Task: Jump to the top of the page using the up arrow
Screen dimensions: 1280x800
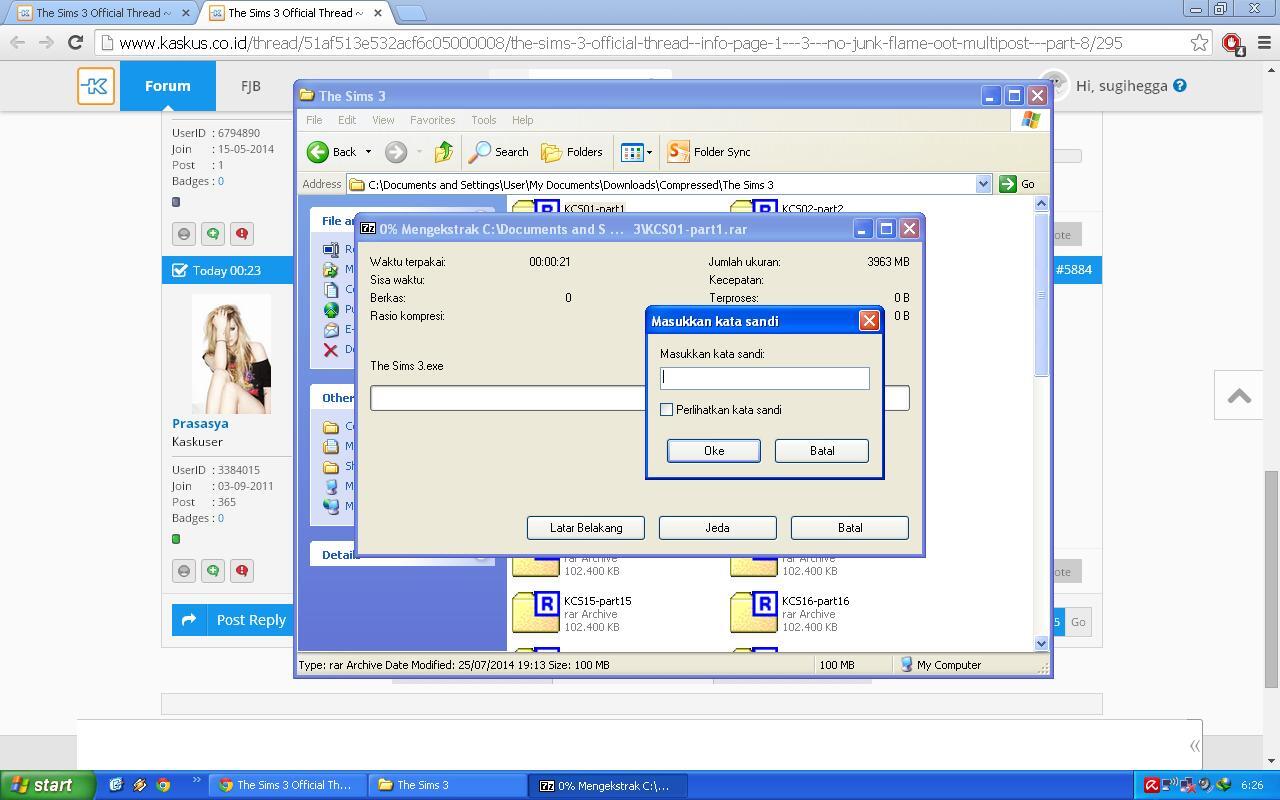Action: pyautogui.click(x=1239, y=396)
